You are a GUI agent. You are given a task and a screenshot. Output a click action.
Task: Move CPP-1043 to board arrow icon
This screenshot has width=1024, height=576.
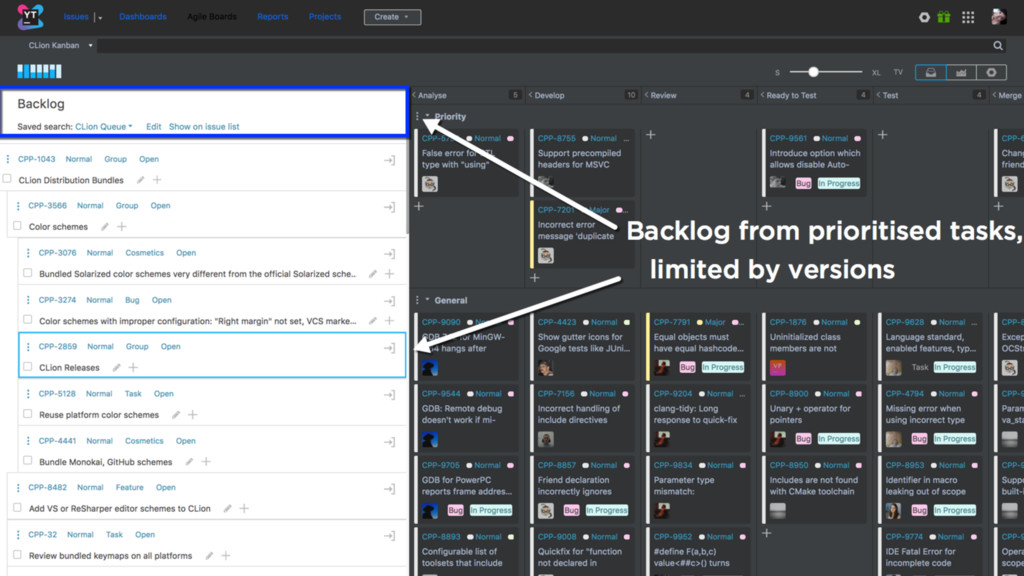[x=389, y=160]
